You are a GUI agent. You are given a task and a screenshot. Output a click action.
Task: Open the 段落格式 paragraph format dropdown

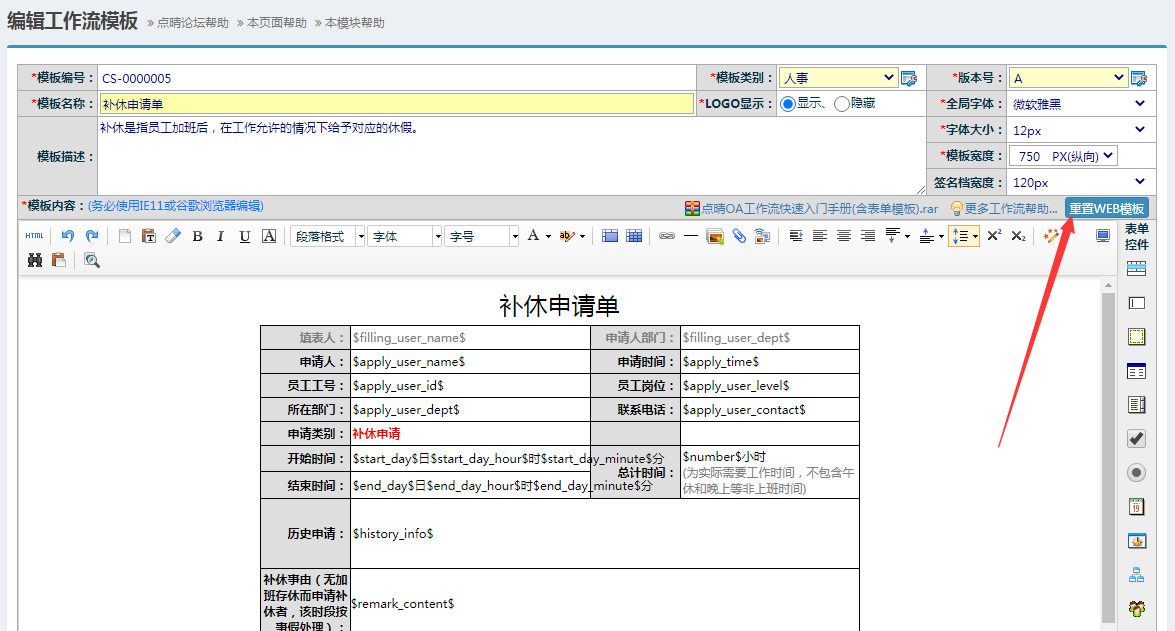point(327,236)
